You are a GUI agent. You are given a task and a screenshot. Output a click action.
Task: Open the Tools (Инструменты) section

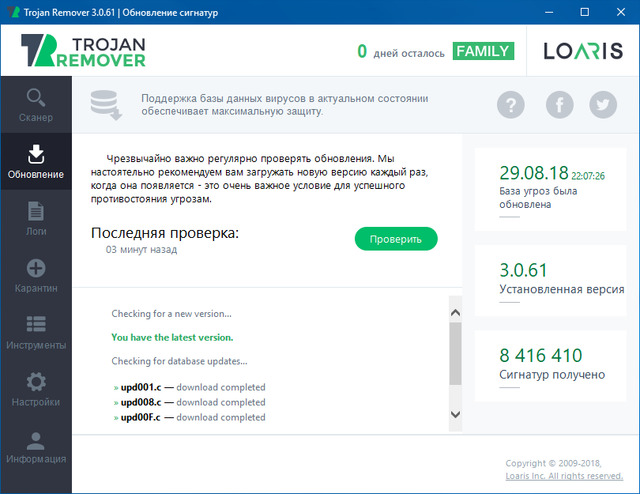(x=36, y=334)
